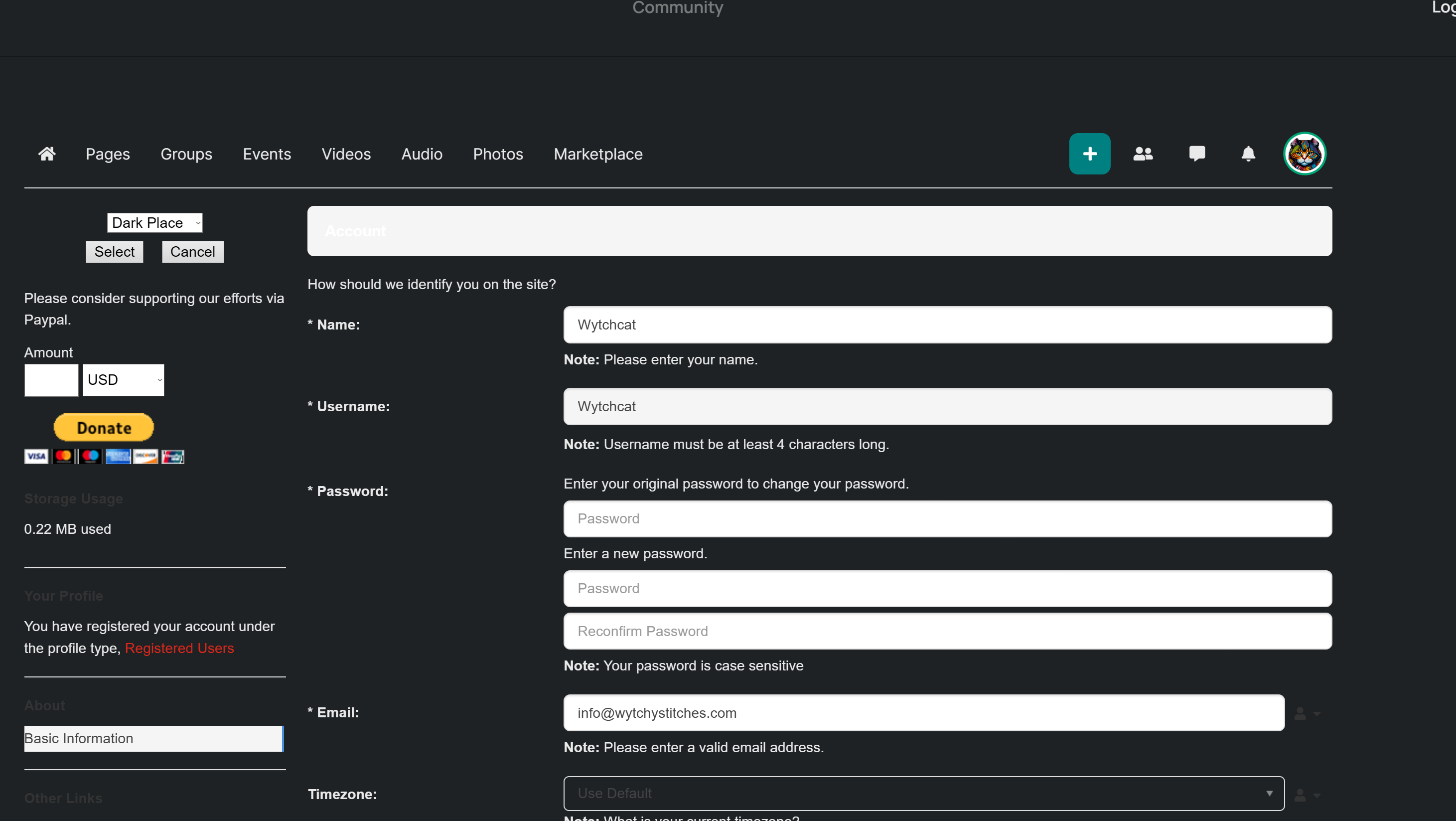Click the teal plus create button
Screen dimensions: 1456x821
point(1089,154)
